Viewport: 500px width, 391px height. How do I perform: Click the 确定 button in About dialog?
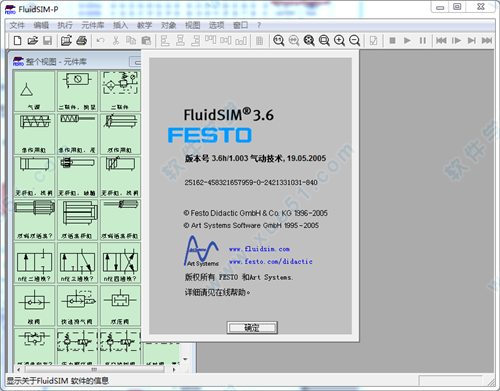coord(252,328)
